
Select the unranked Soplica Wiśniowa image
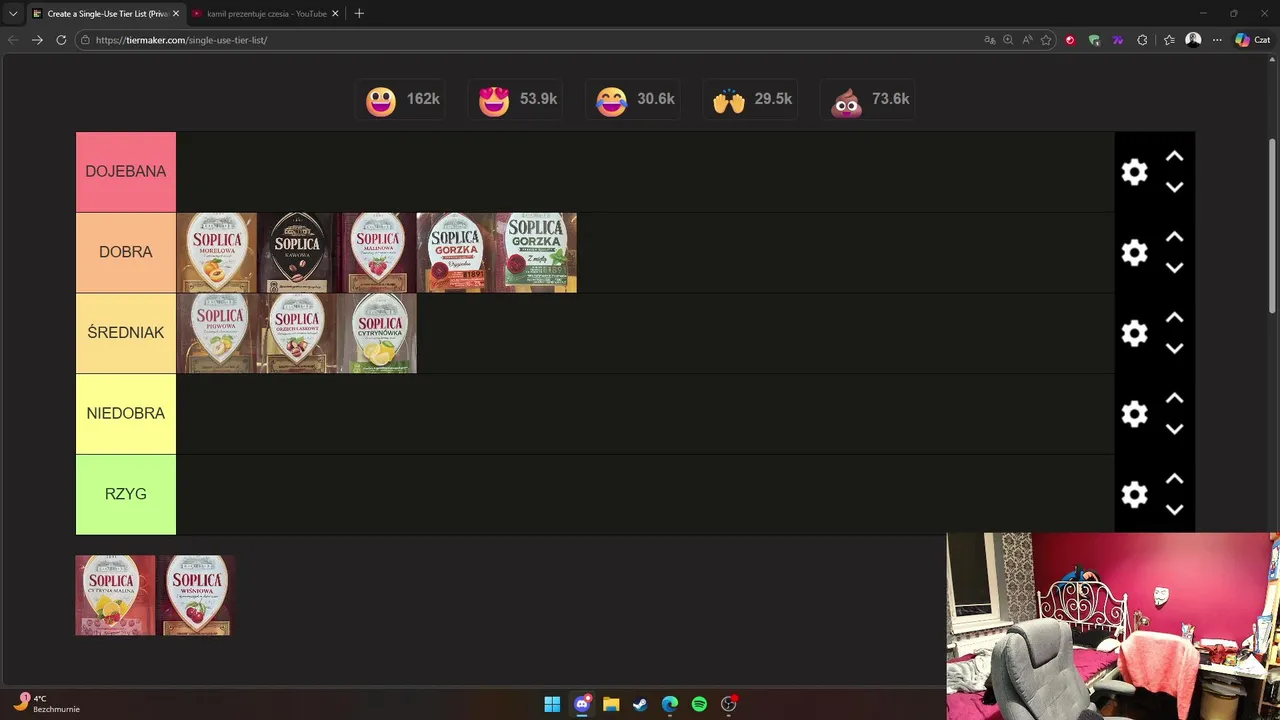(195, 595)
